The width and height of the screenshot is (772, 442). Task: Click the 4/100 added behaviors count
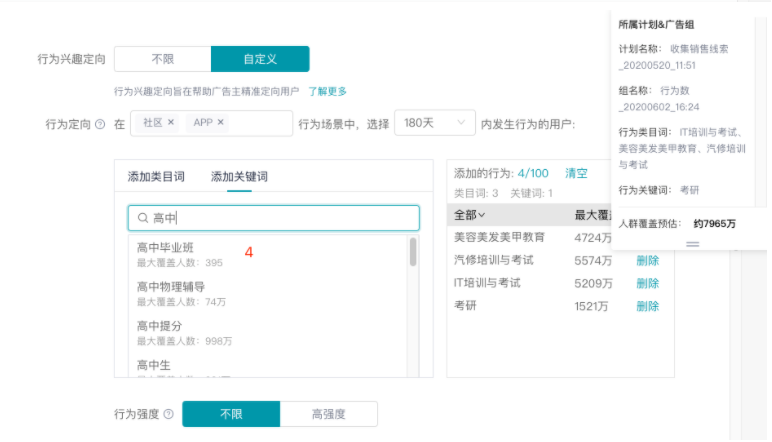[533, 173]
